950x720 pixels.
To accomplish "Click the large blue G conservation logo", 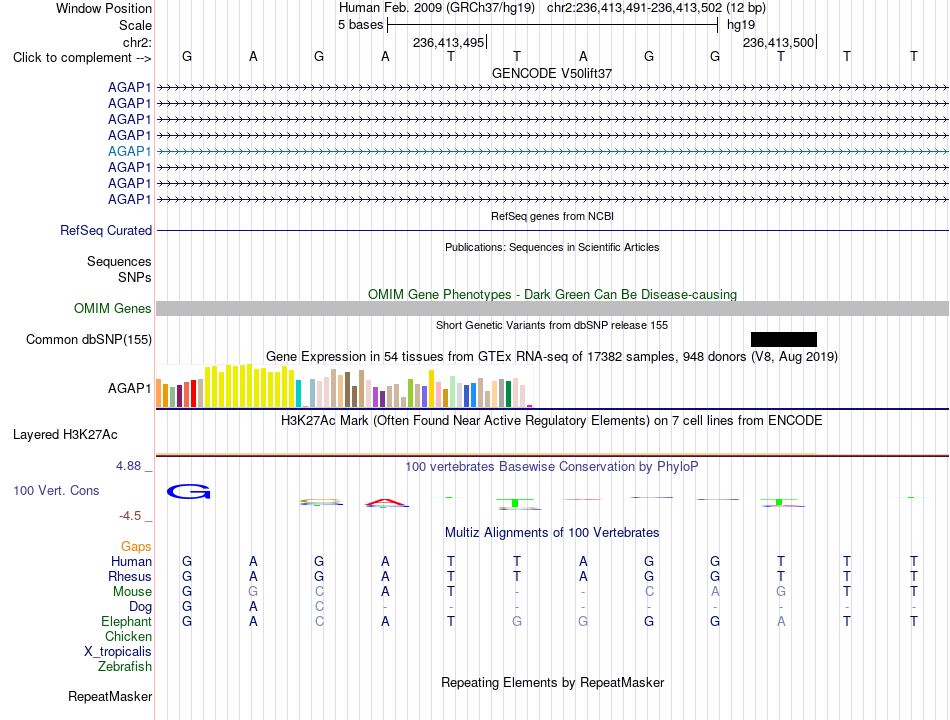I will [x=188, y=492].
